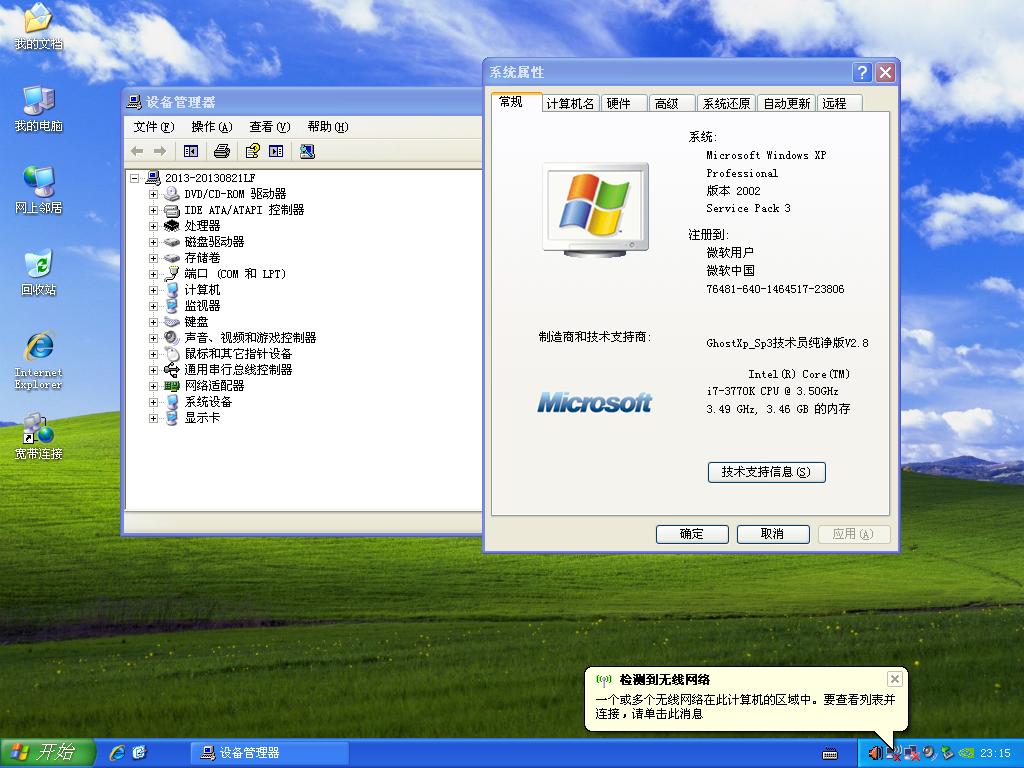Click the NVIDIA tray icon
The width and height of the screenshot is (1024, 768).
(x=966, y=754)
